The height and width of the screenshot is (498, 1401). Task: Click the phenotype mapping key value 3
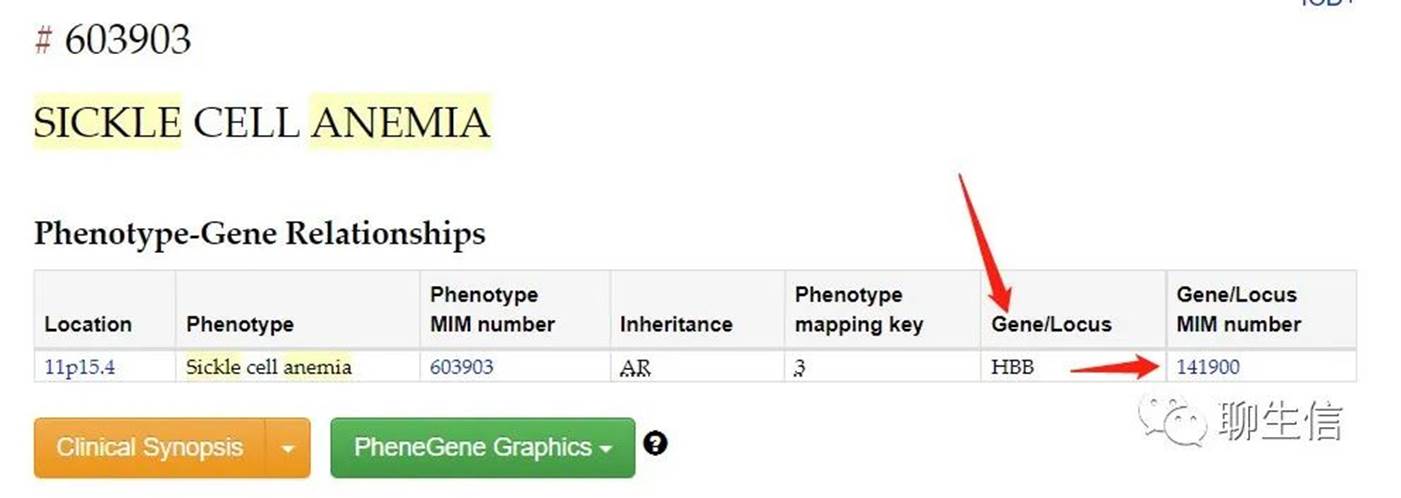click(x=800, y=368)
